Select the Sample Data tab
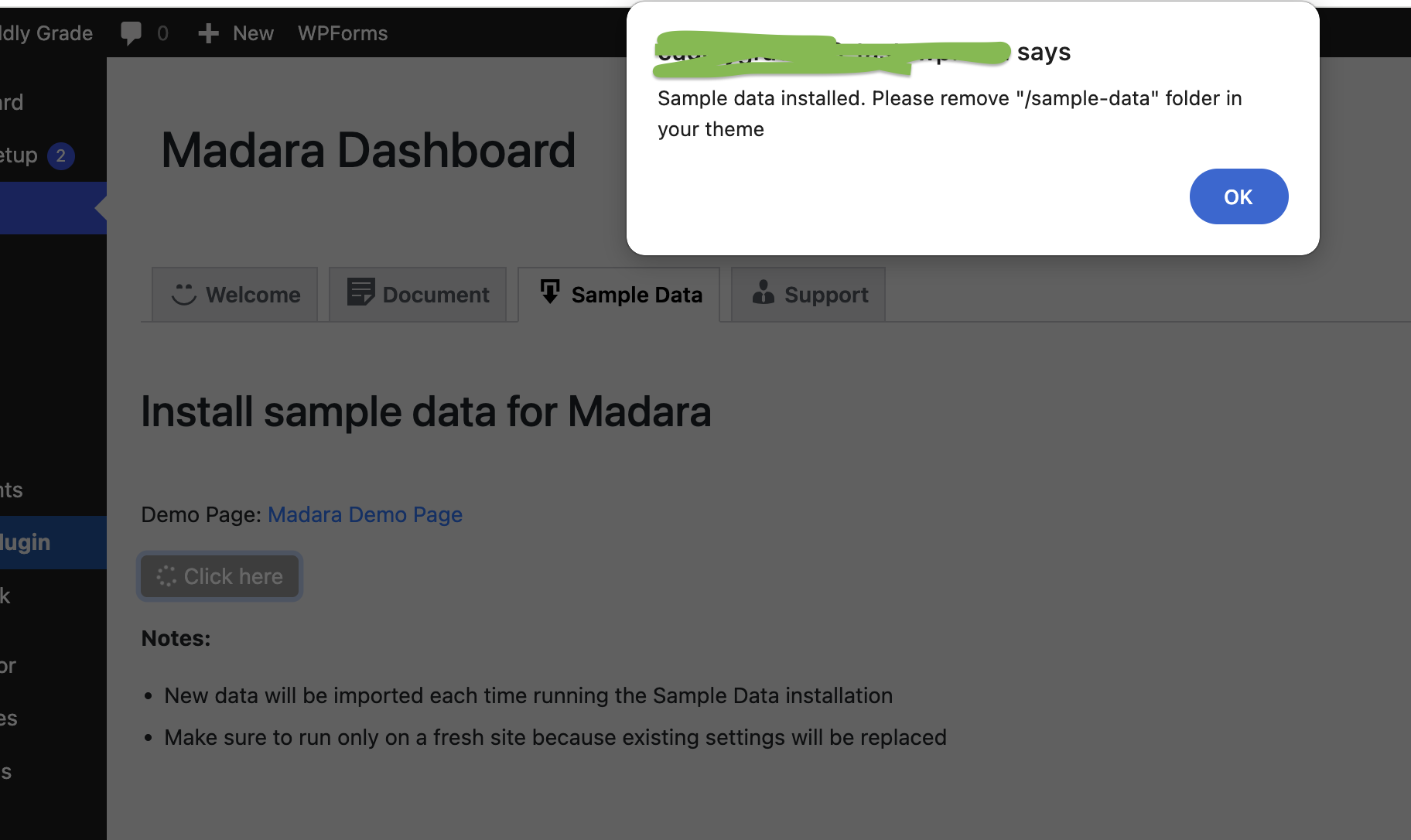 [x=619, y=295]
